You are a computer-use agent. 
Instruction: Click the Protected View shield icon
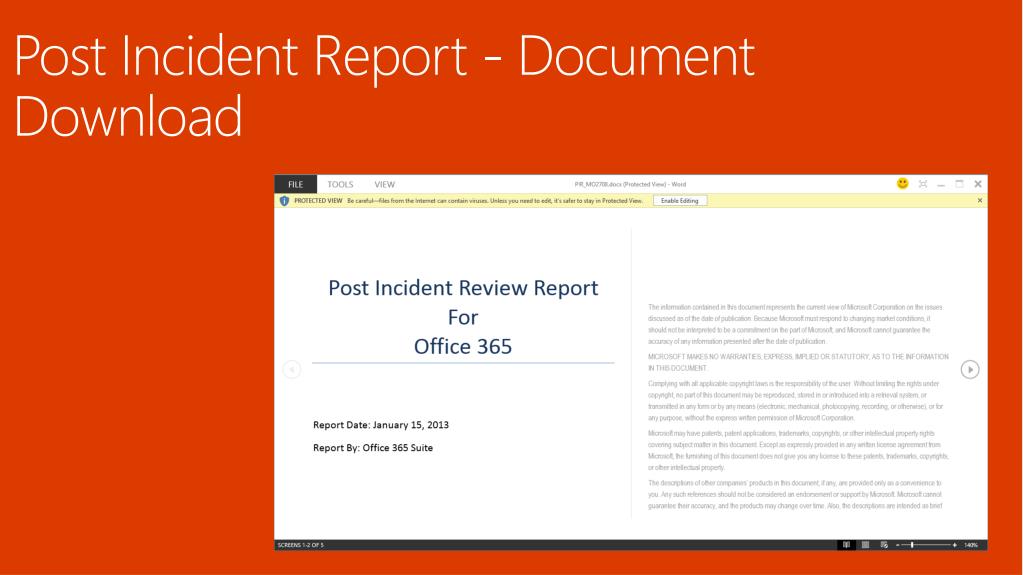(x=284, y=201)
